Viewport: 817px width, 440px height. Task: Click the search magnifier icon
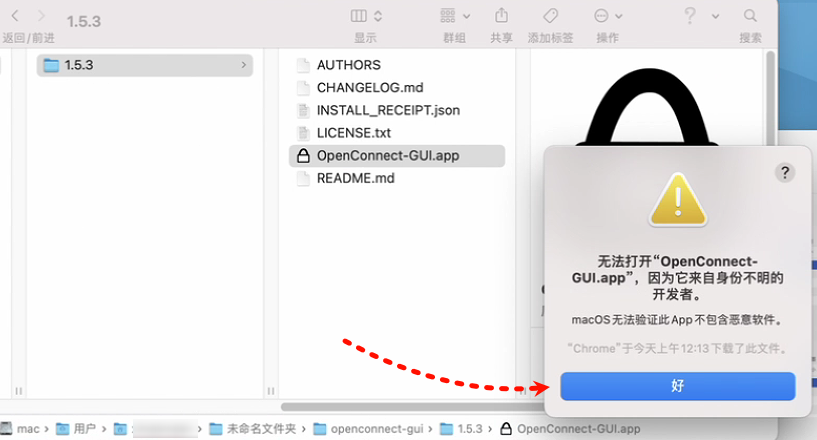[750, 16]
